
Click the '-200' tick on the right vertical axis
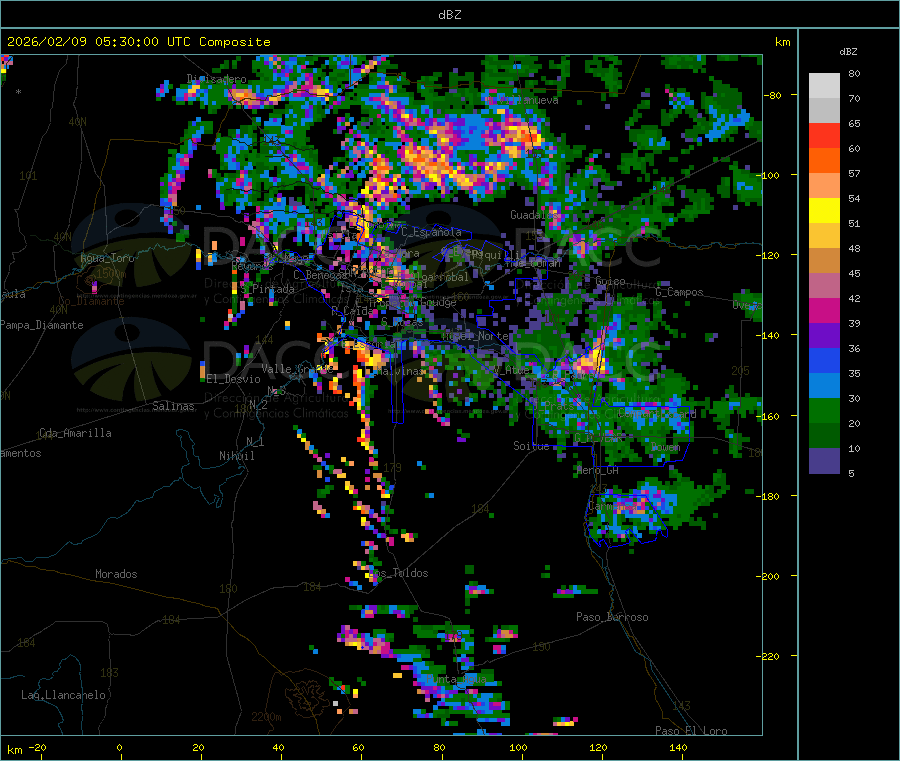(767, 576)
